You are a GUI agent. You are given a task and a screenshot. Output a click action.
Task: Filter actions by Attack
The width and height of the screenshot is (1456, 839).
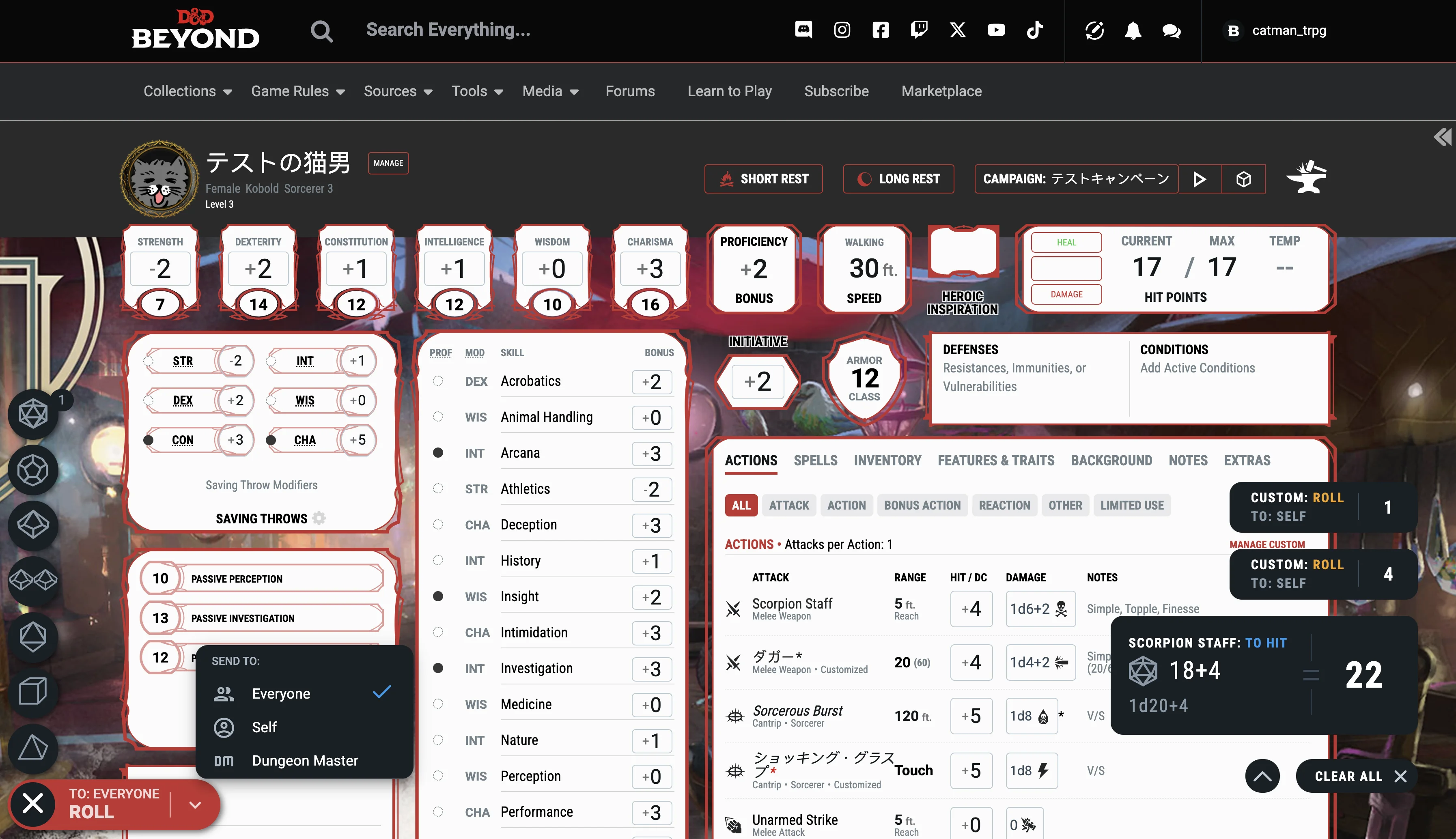click(x=789, y=506)
